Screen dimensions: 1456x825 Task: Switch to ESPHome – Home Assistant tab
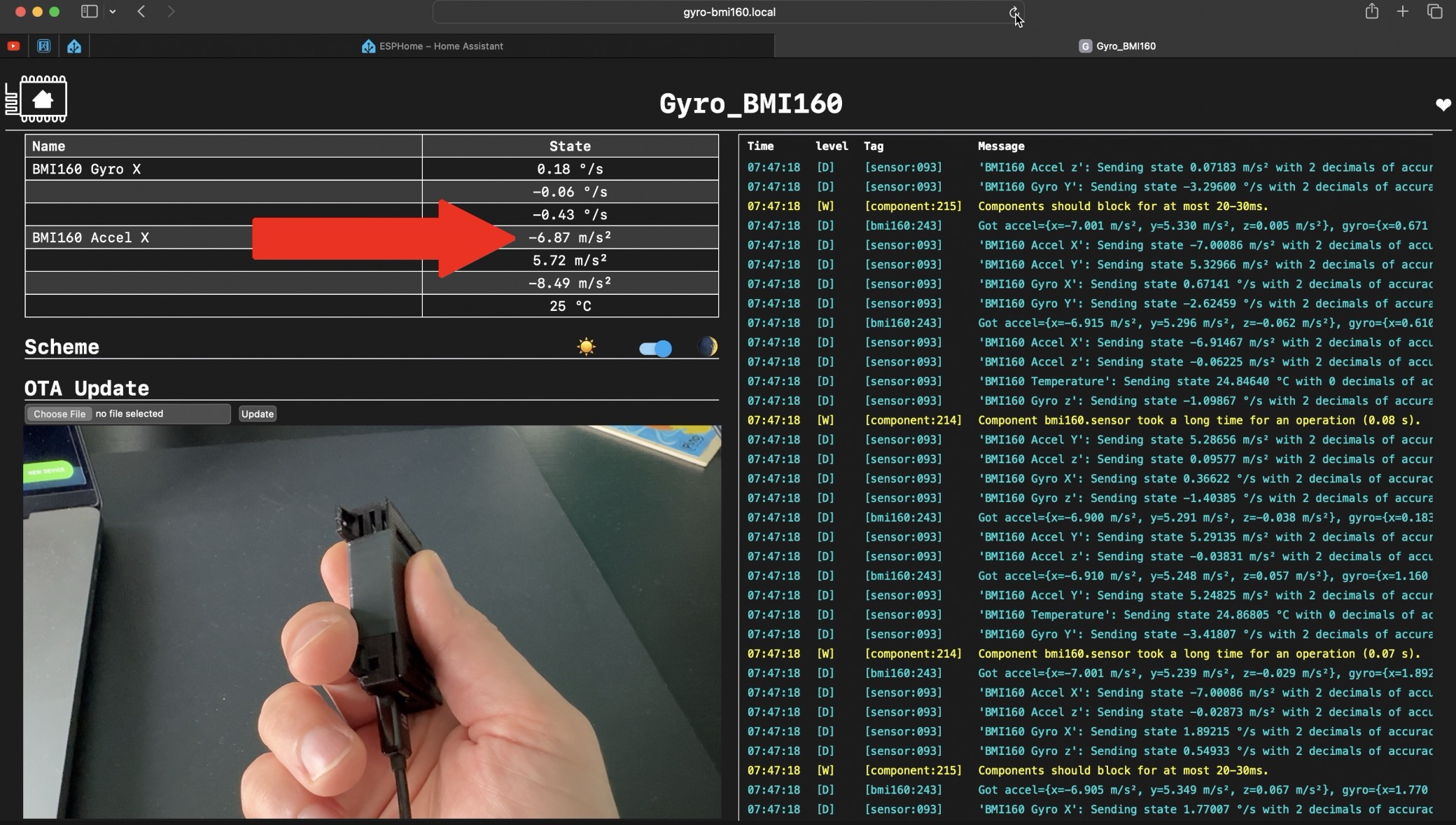pos(433,46)
